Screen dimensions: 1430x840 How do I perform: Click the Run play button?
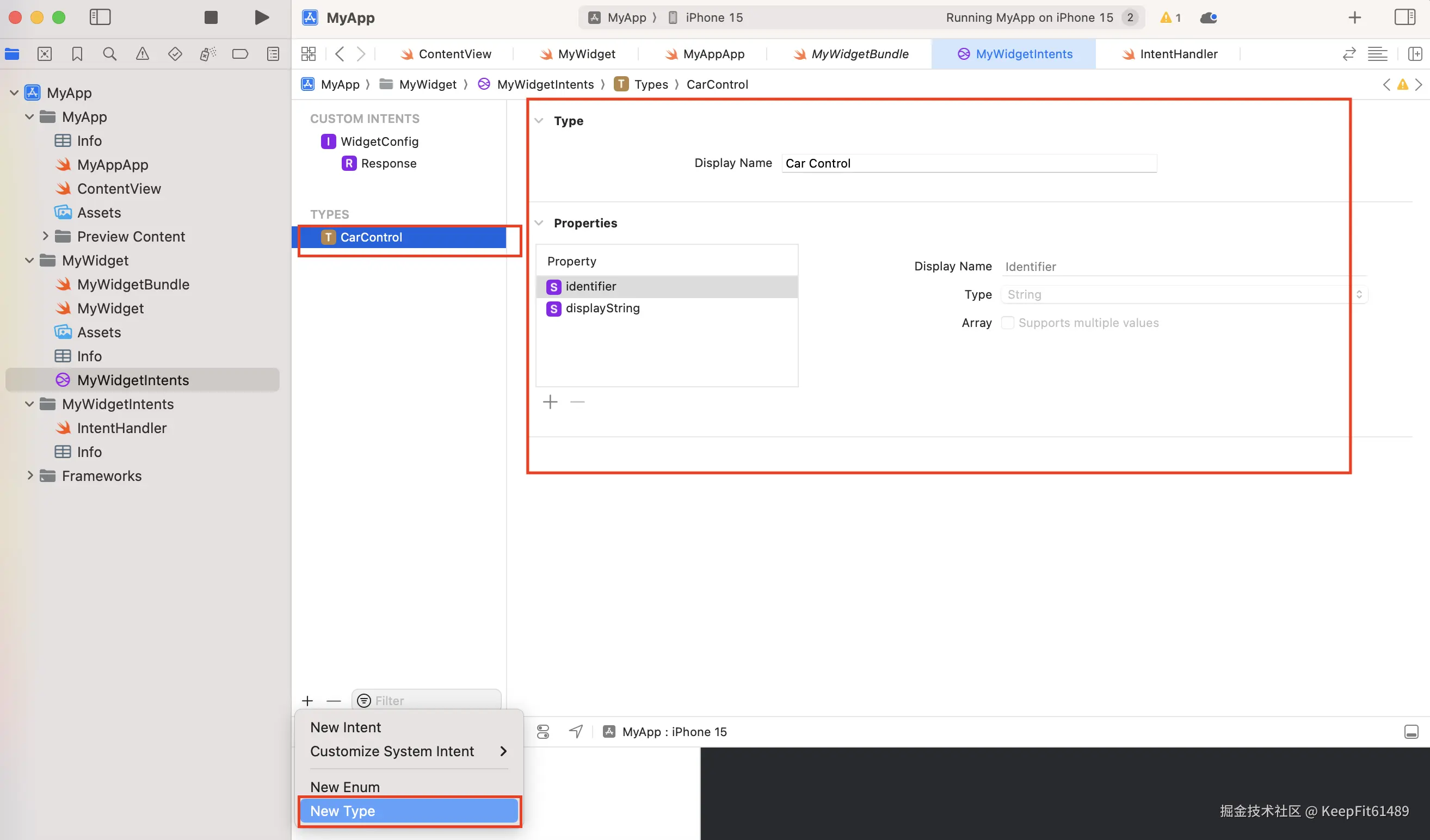(x=261, y=17)
